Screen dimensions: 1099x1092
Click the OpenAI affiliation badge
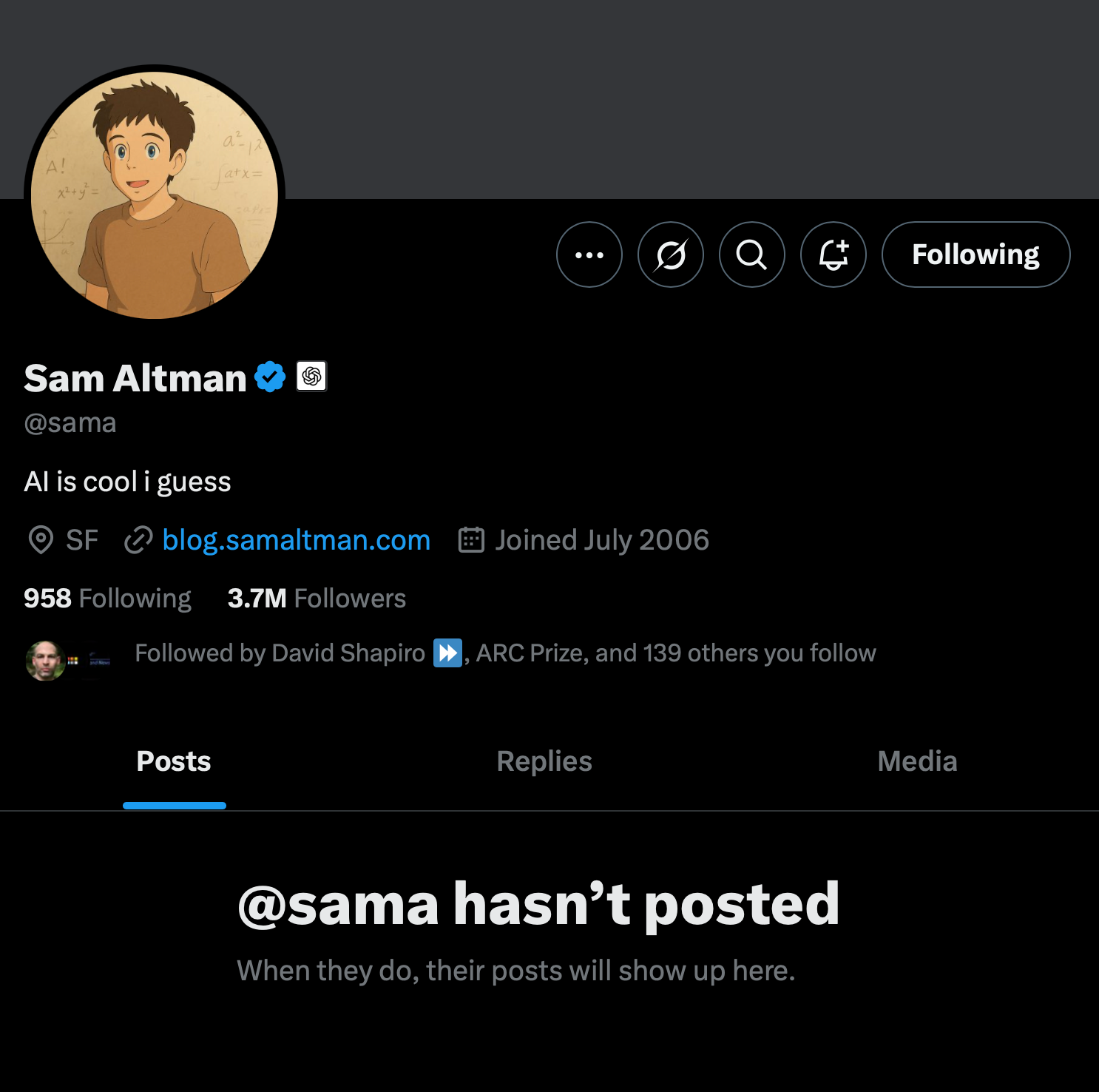click(311, 377)
